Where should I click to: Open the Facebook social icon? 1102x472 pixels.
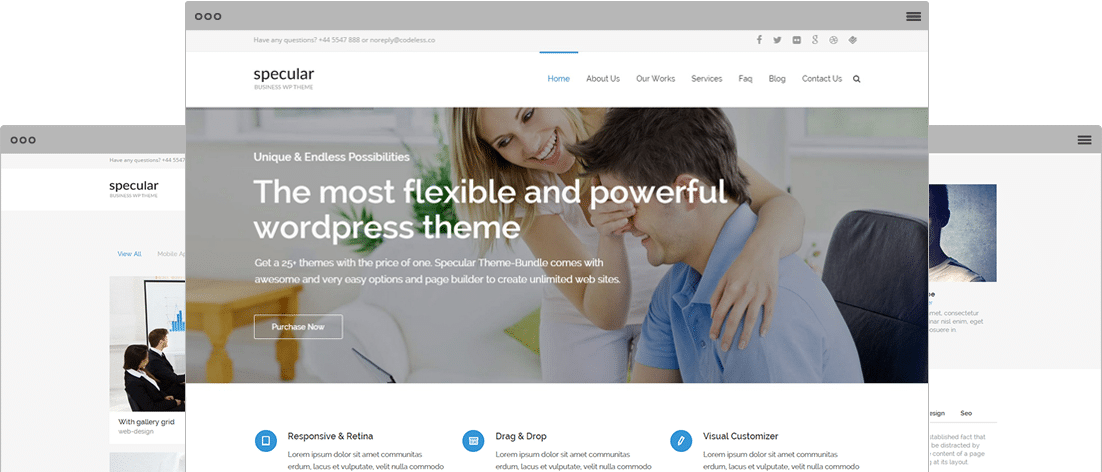tap(759, 40)
